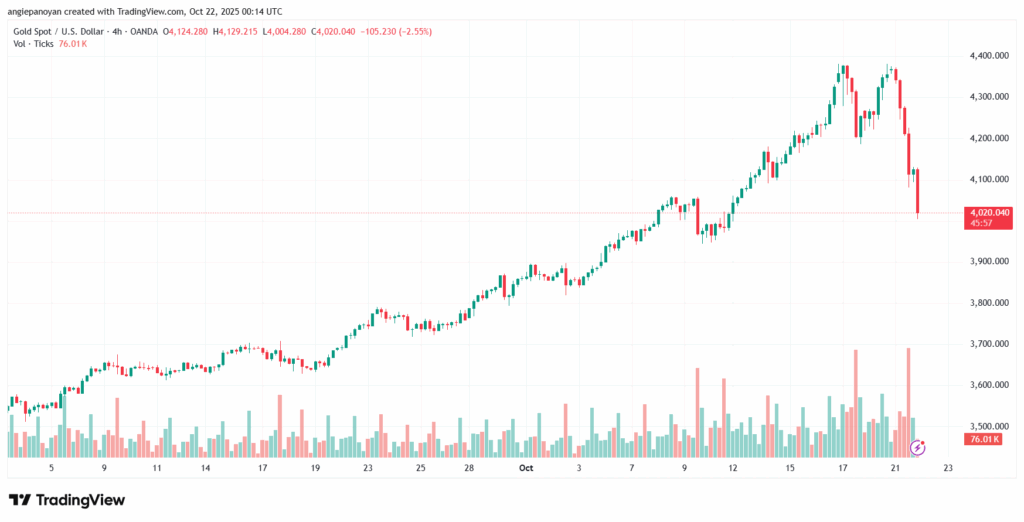Click the TradingView logo at bottom left
Image resolution: width=1024 pixels, height=522 pixels.
67,499
